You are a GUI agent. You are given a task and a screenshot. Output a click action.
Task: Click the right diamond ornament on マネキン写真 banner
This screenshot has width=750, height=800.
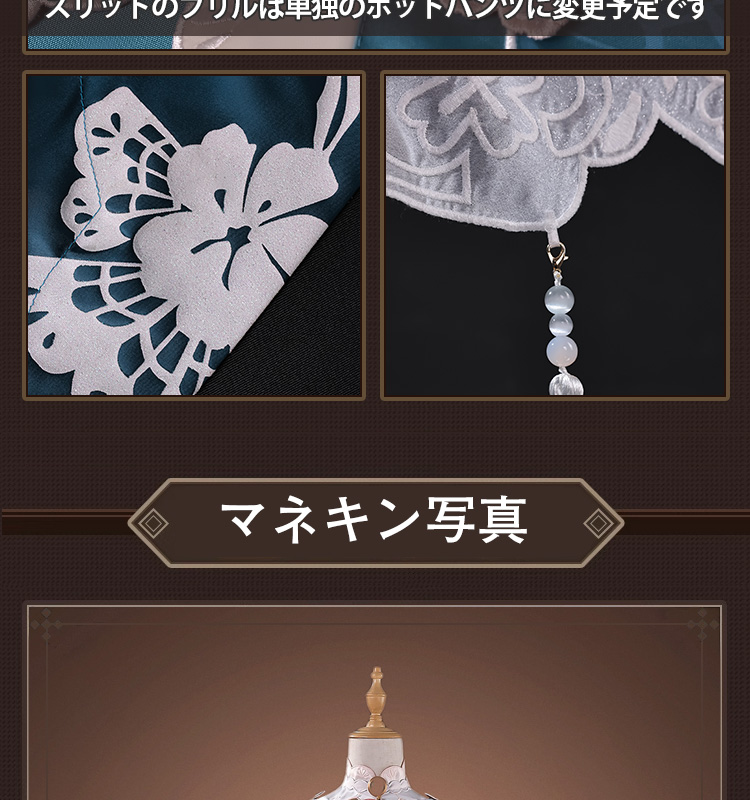(x=598, y=523)
